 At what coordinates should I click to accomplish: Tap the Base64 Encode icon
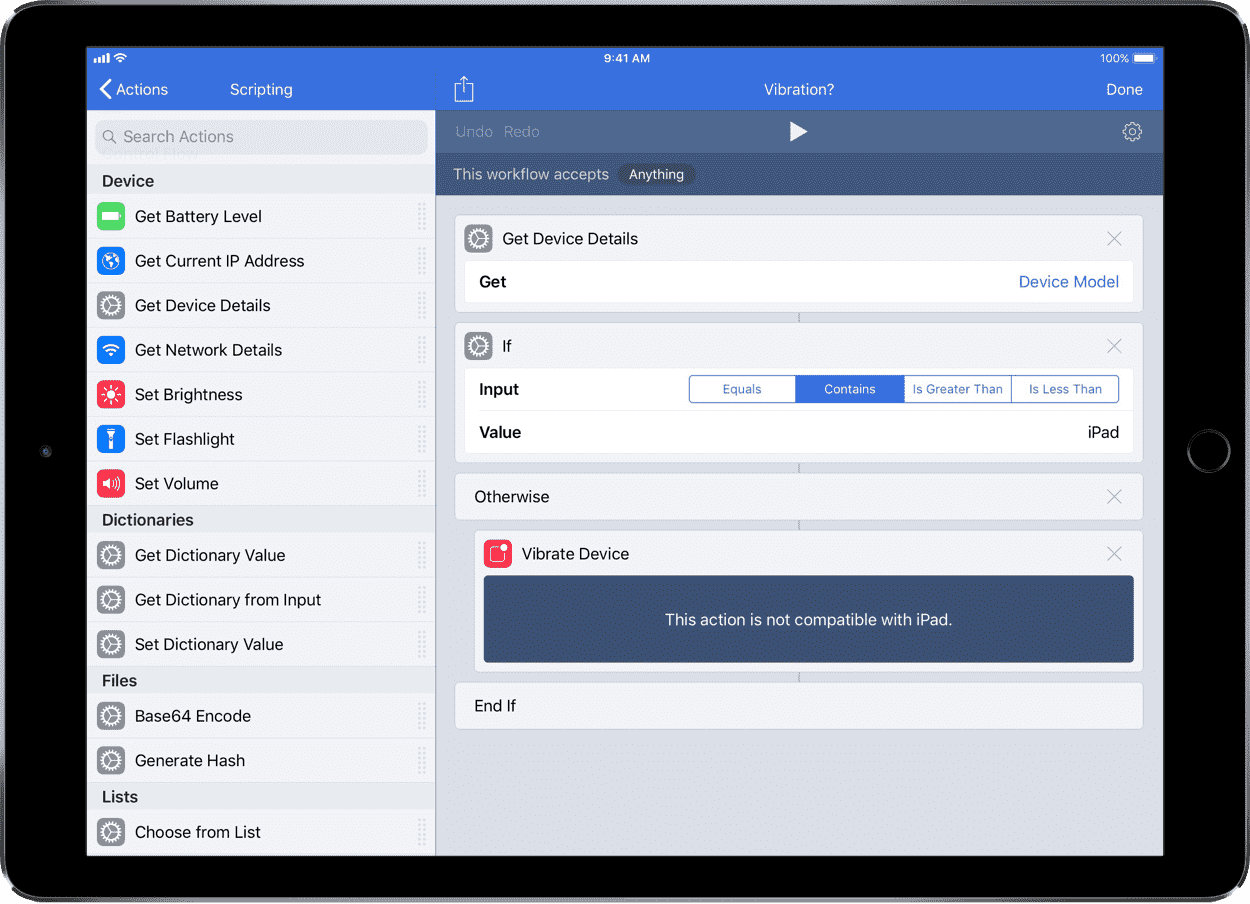click(111, 716)
